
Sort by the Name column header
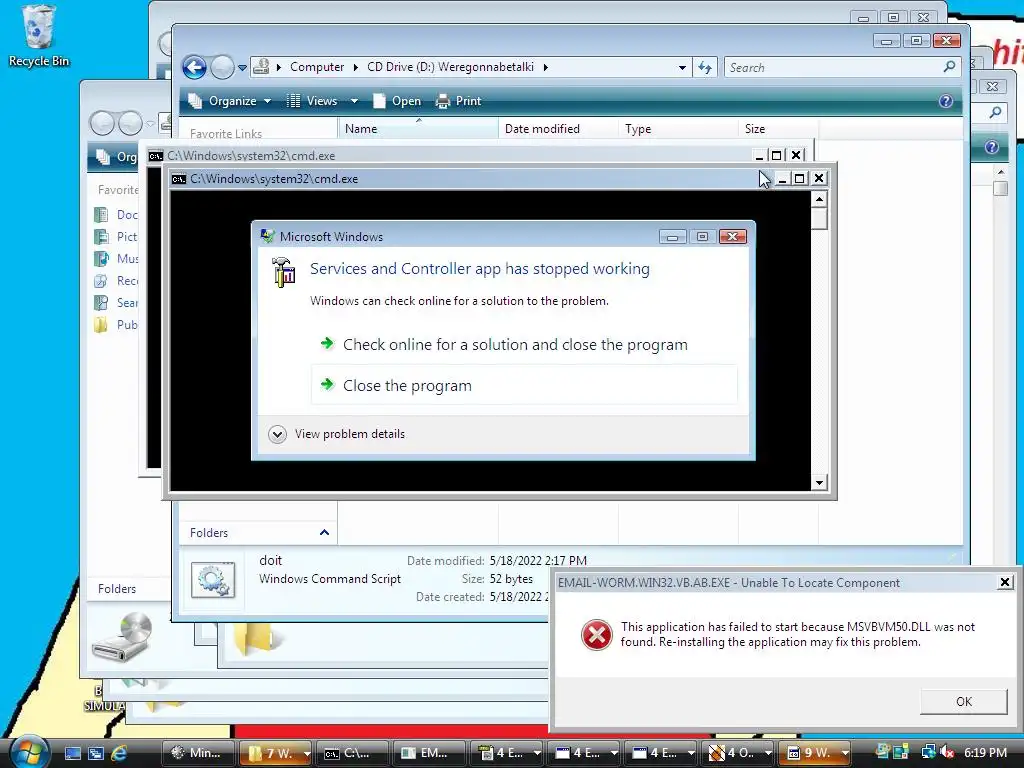418,129
